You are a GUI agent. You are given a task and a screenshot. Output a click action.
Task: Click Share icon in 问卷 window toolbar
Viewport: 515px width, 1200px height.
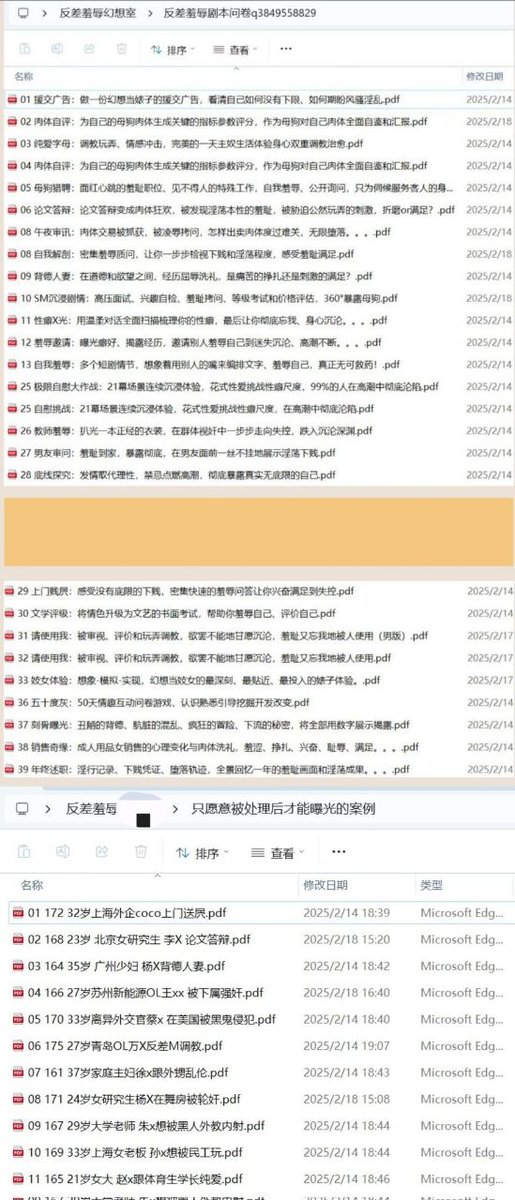(x=88, y=48)
